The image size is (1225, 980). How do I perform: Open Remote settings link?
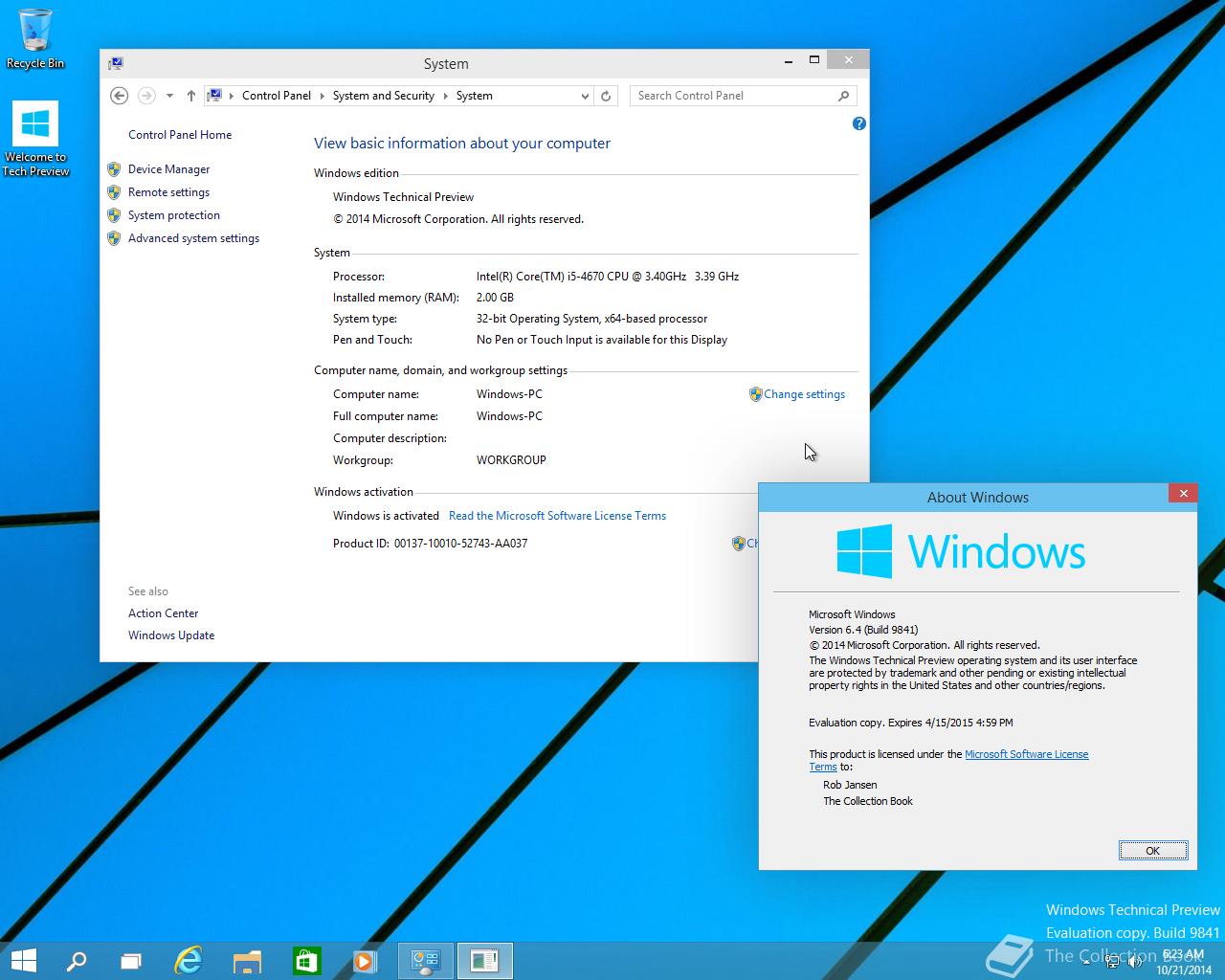tap(168, 192)
